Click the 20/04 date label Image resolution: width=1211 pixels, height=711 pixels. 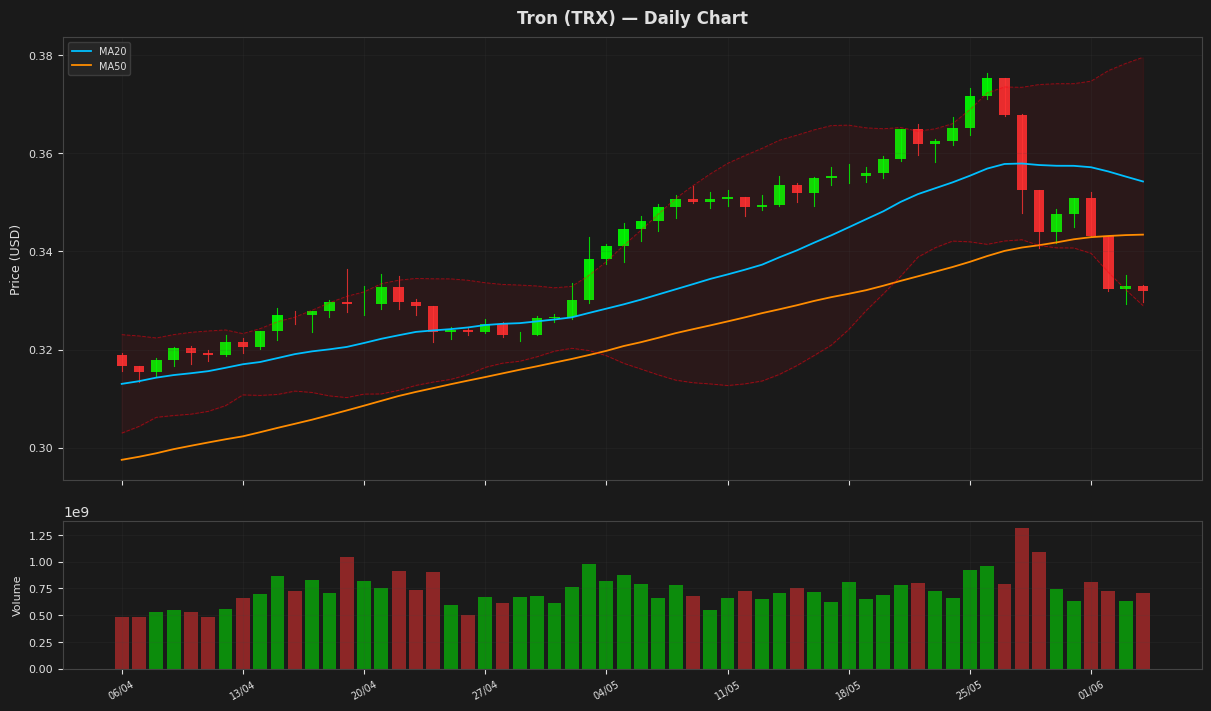click(x=362, y=690)
